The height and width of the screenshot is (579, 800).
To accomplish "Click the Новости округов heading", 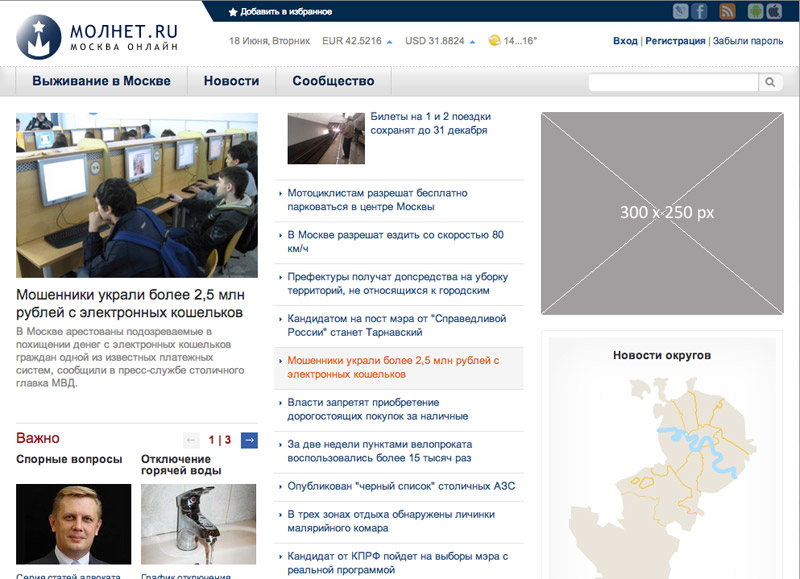I will (662, 355).
